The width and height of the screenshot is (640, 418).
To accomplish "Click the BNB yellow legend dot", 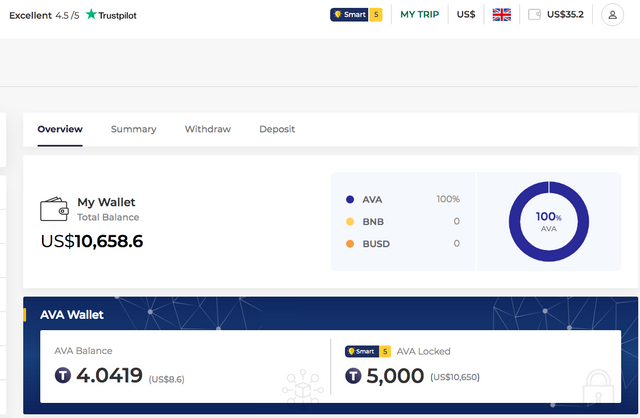I will [349, 221].
